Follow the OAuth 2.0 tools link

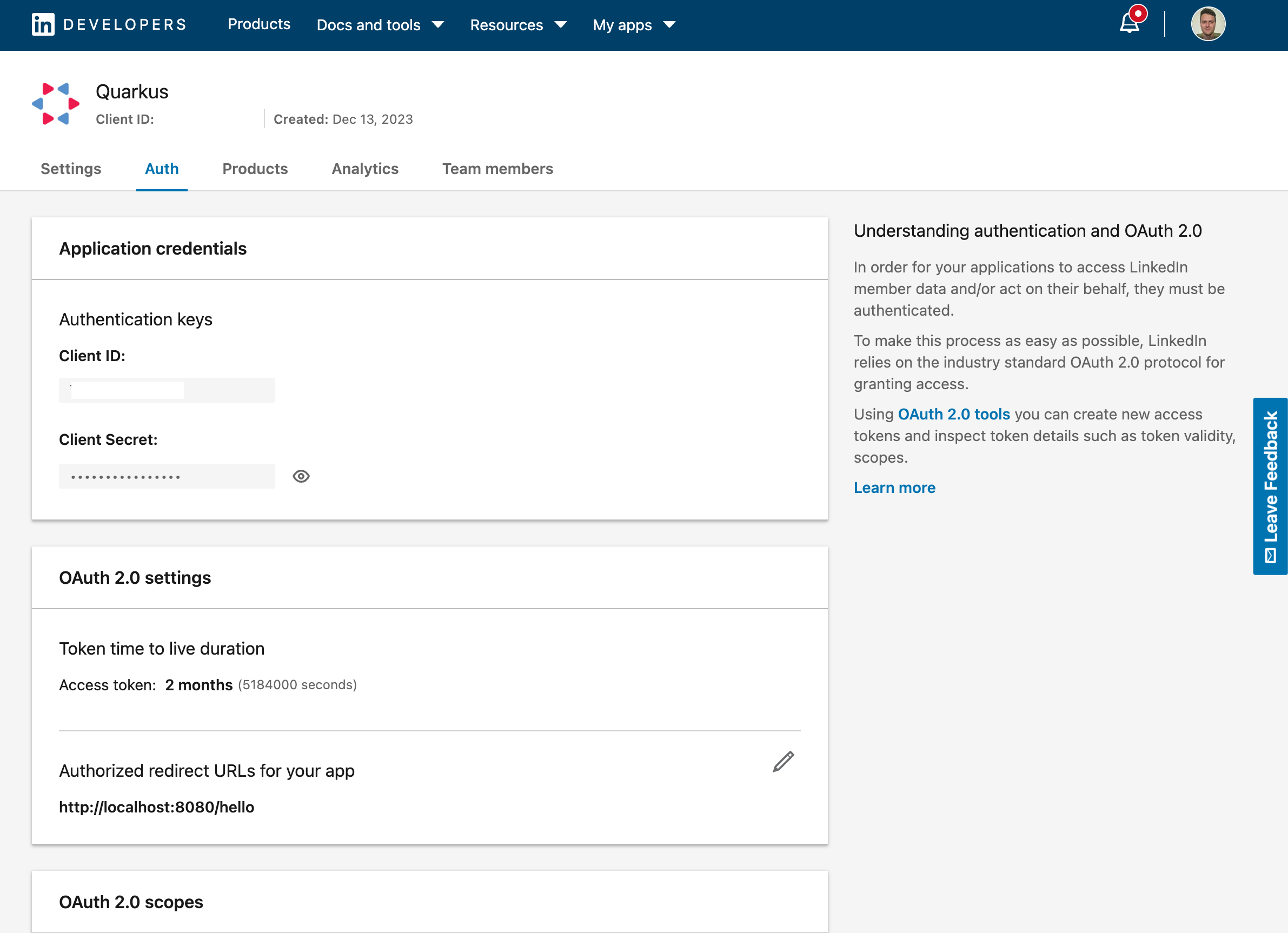[x=953, y=414]
